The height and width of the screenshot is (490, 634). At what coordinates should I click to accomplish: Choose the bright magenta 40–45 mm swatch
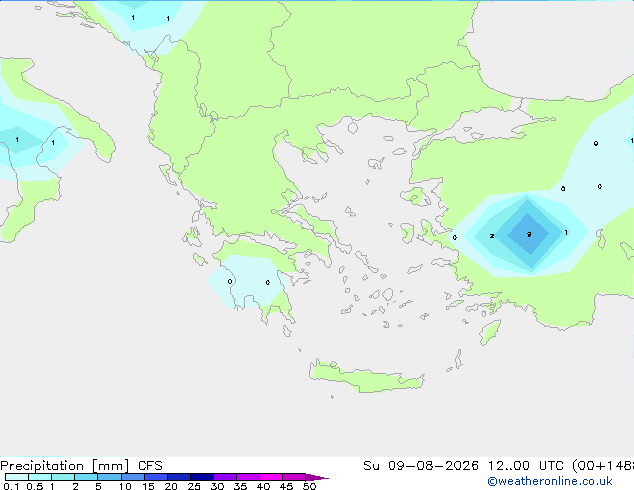coord(271,477)
